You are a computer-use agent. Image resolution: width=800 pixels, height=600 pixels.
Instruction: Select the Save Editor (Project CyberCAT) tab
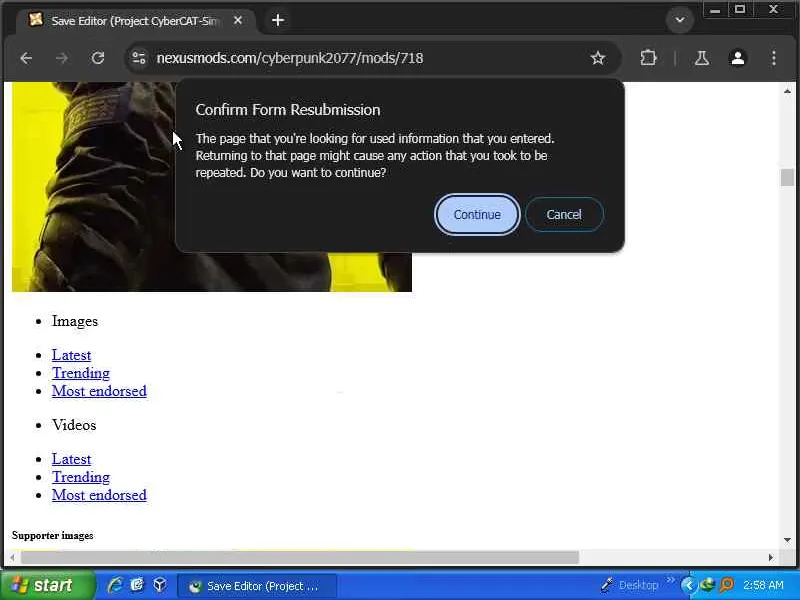pyautogui.click(x=134, y=20)
